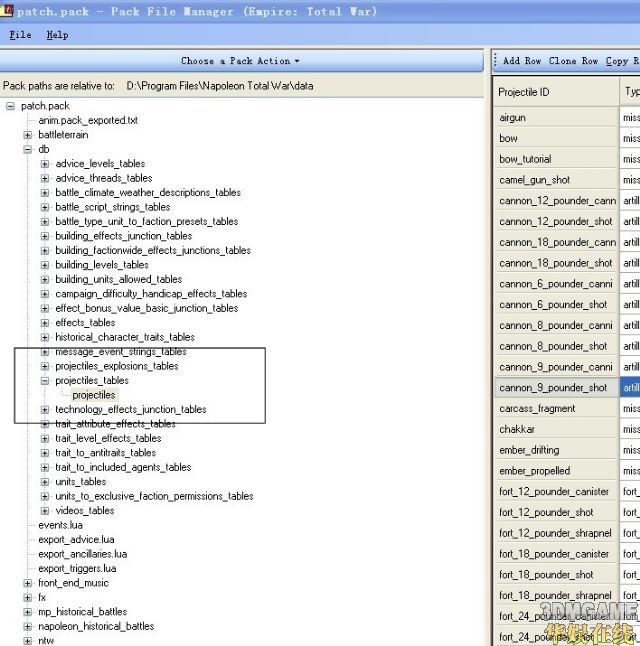Select fort_18_pounder_canister row
This screenshot has height=646, width=640.
[556, 554]
